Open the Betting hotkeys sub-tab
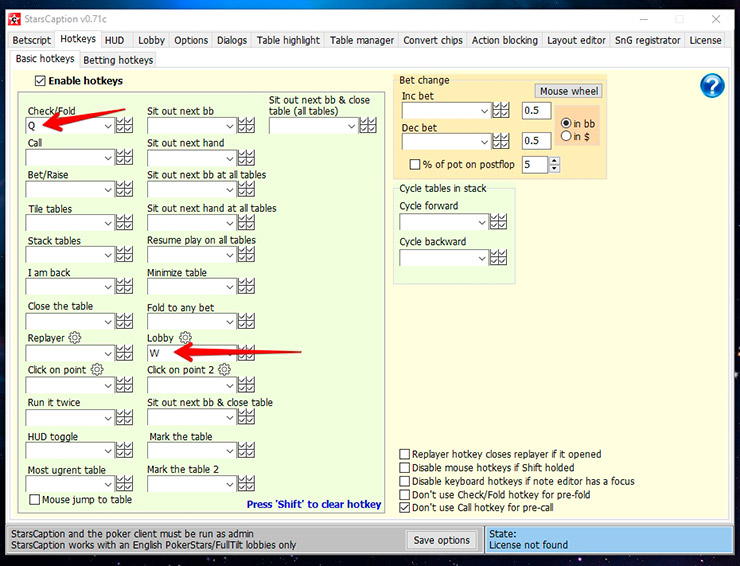The width and height of the screenshot is (740, 566). (x=119, y=60)
